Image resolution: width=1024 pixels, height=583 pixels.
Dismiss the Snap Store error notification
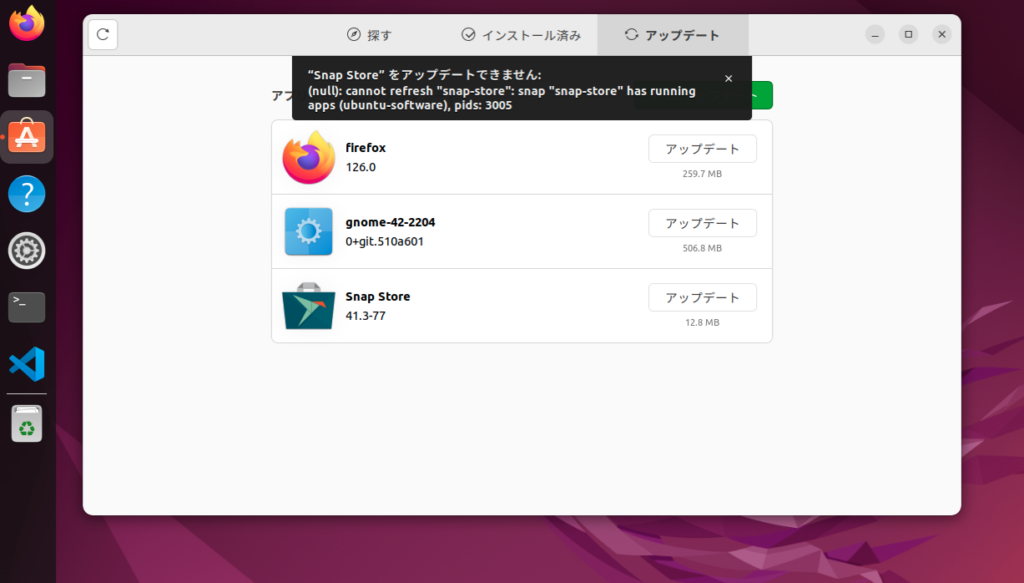coord(728,78)
